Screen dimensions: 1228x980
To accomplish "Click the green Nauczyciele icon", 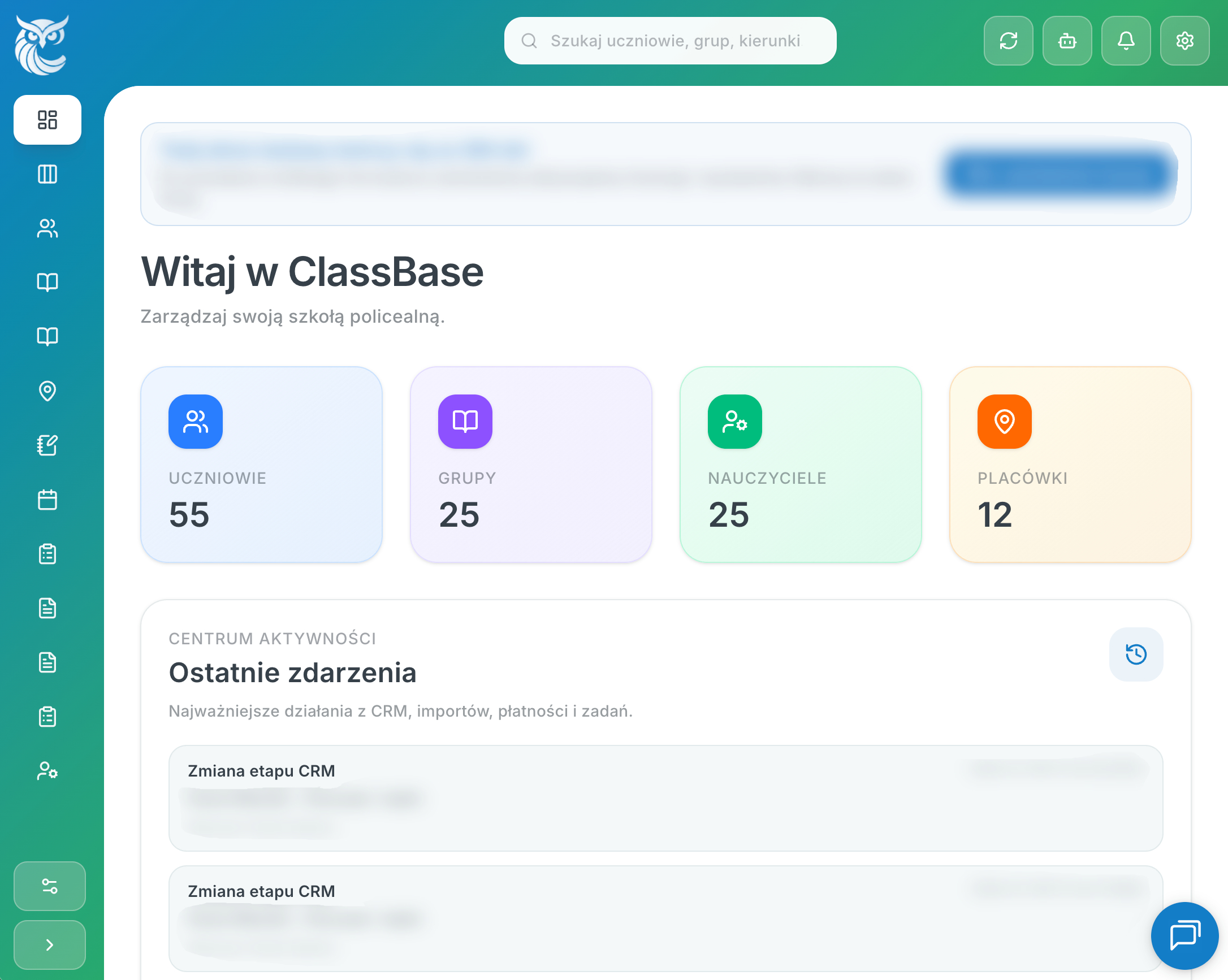I will point(735,422).
